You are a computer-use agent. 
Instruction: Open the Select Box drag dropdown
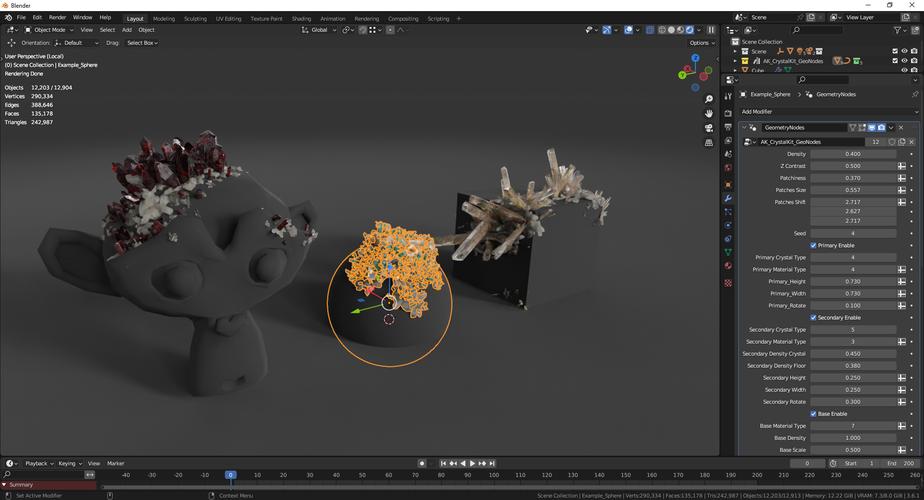click(142, 43)
